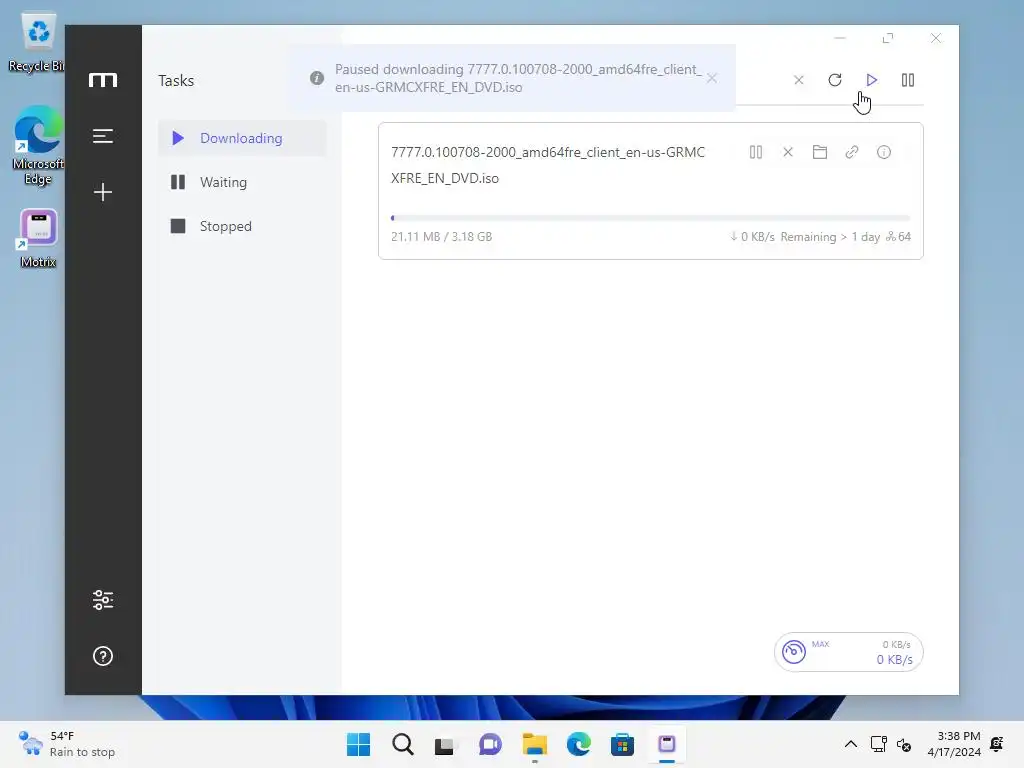This screenshot has height=768, width=1024.
Task: Click the Motrix logo in sidebar
Action: (x=103, y=80)
